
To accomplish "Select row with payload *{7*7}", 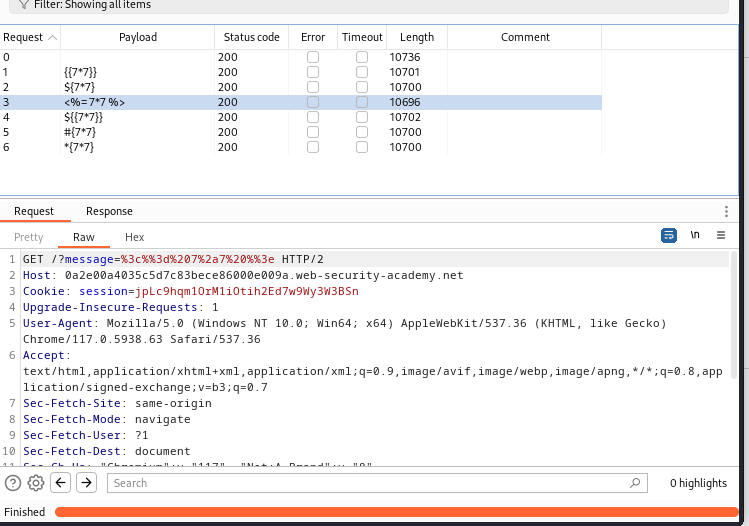I will coord(301,147).
